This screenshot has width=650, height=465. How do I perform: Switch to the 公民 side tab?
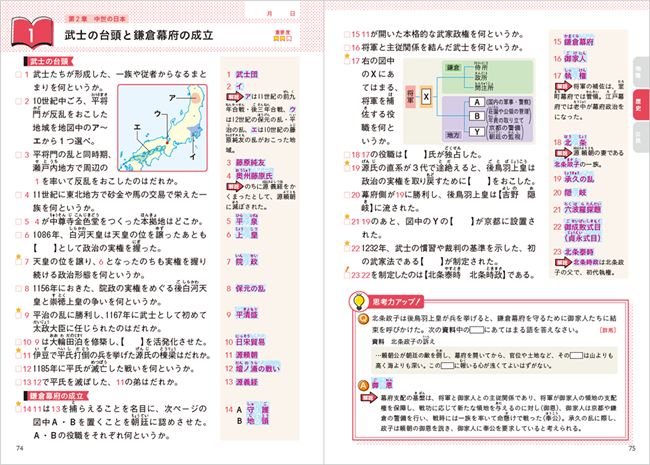[x=639, y=137]
